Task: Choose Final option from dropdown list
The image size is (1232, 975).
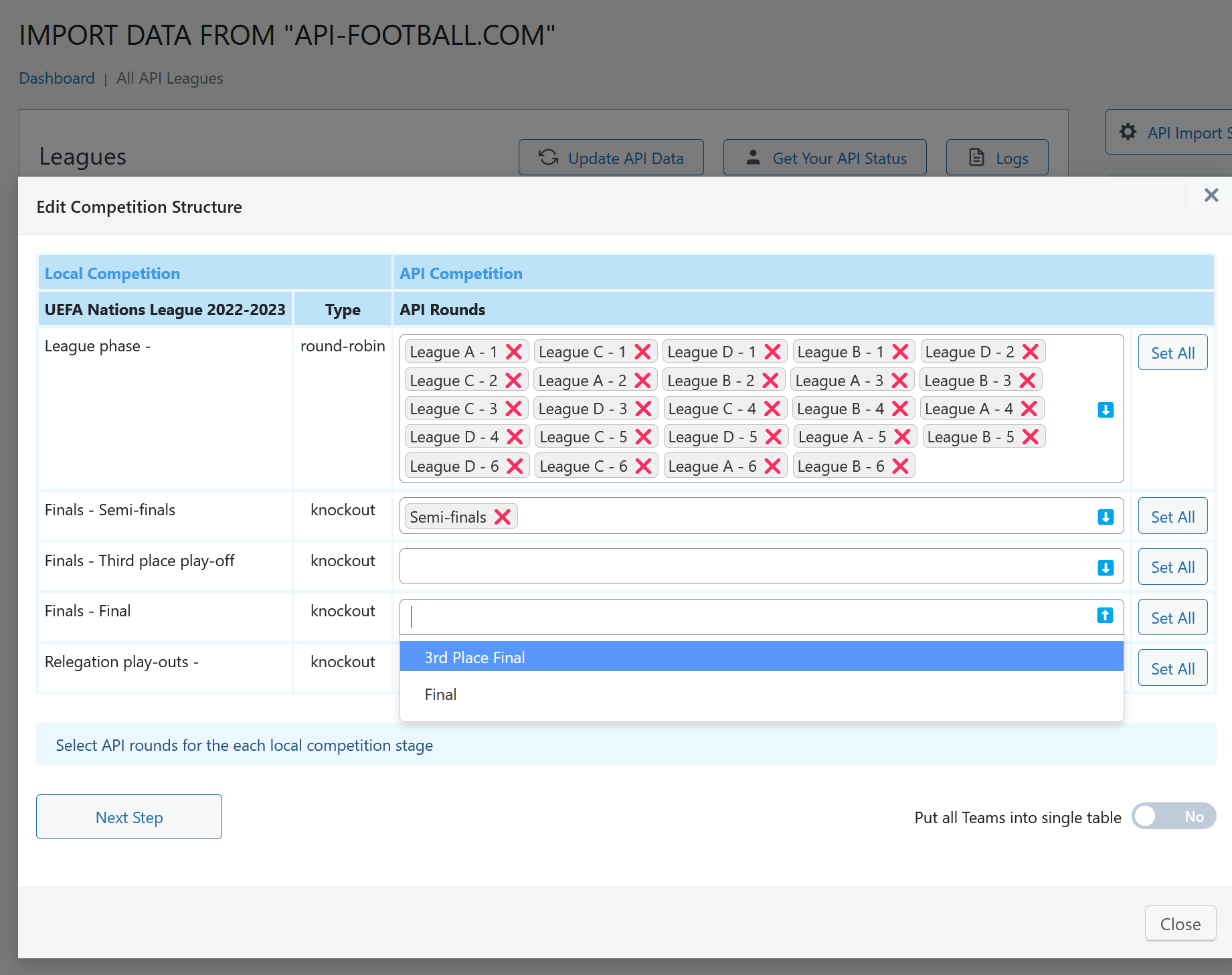Action: [x=762, y=695]
